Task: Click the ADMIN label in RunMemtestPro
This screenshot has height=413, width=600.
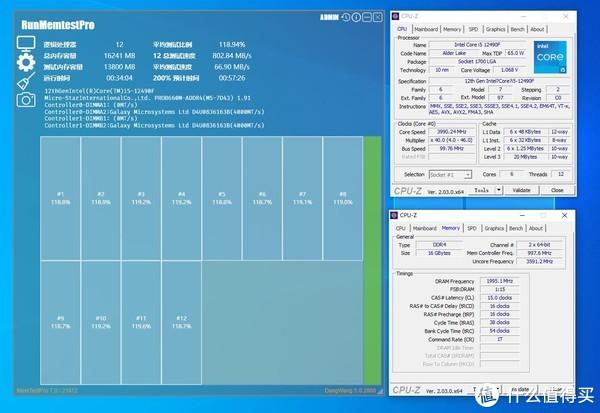Action: (x=329, y=17)
